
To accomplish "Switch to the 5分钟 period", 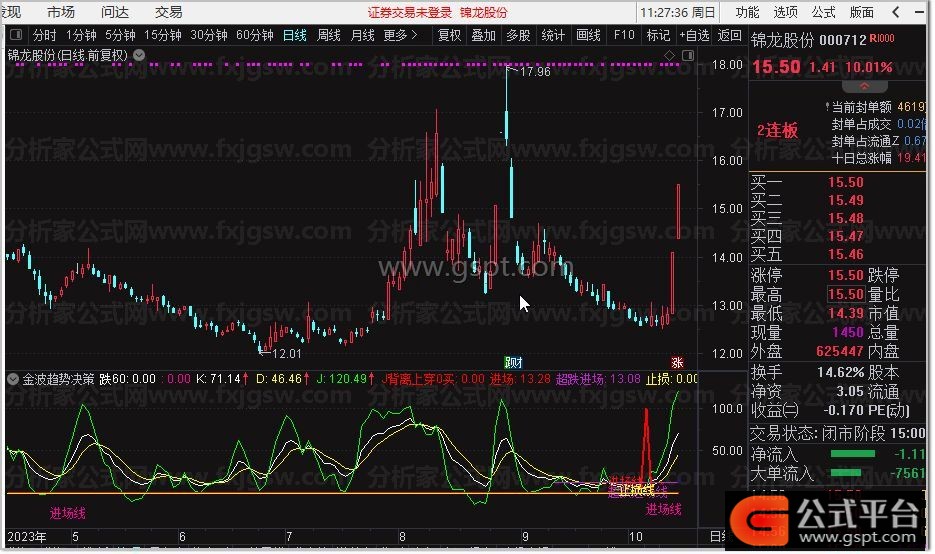I will pyautogui.click(x=120, y=35).
